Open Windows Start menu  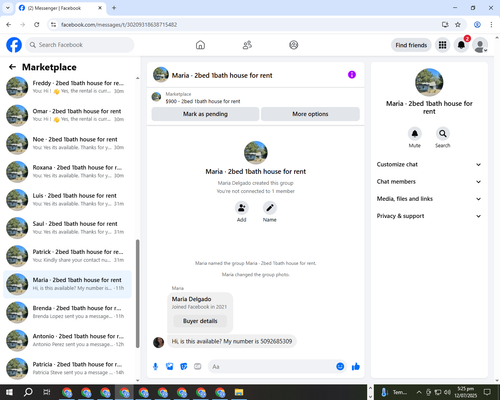click(x=9, y=392)
